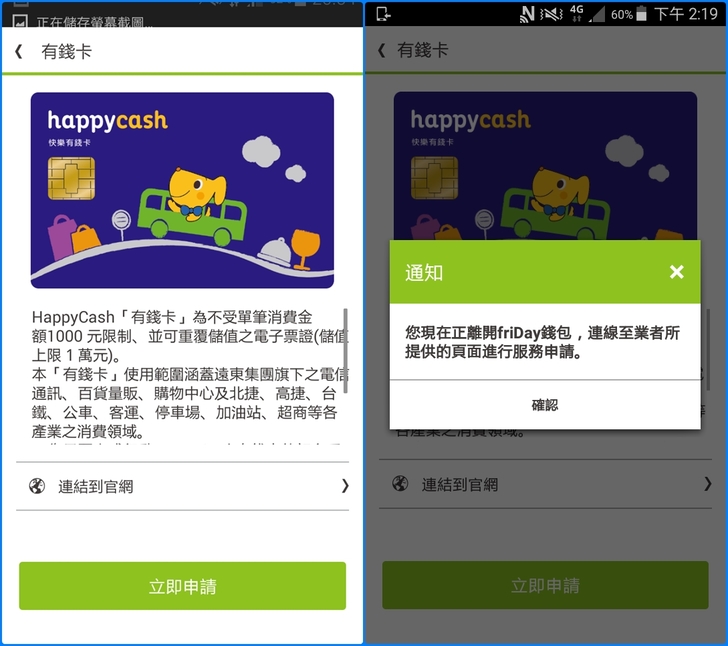Tap the 有錢卡 title on right screen
728x646 pixels.
(x=422, y=50)
